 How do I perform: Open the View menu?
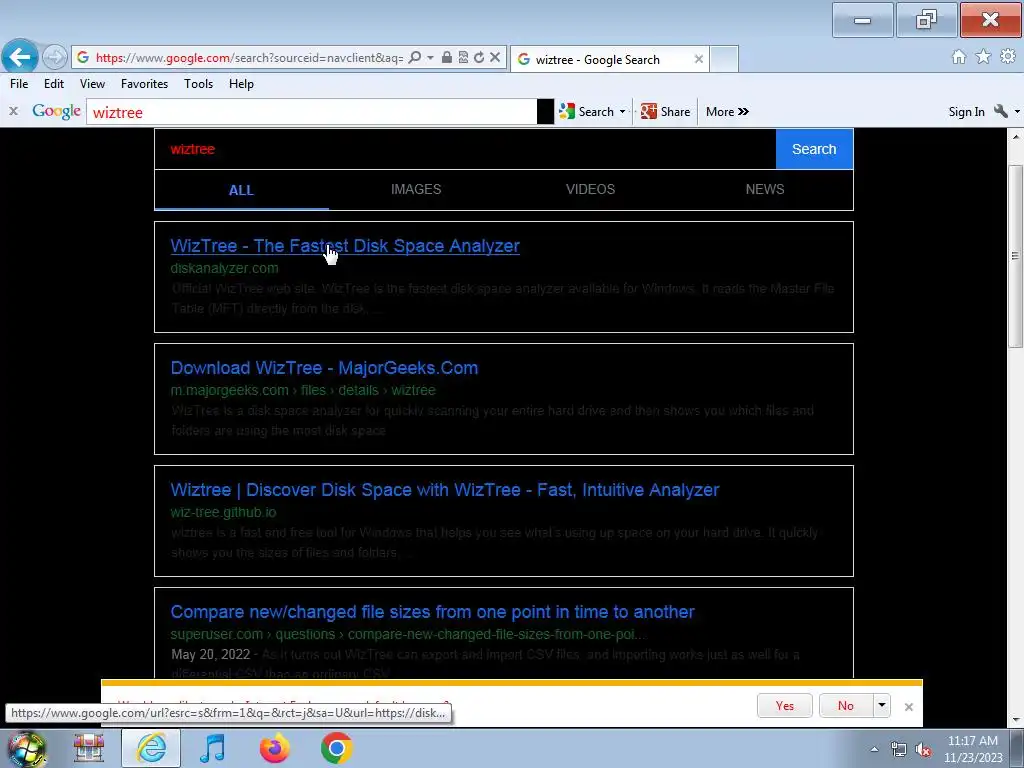[92, 84]
